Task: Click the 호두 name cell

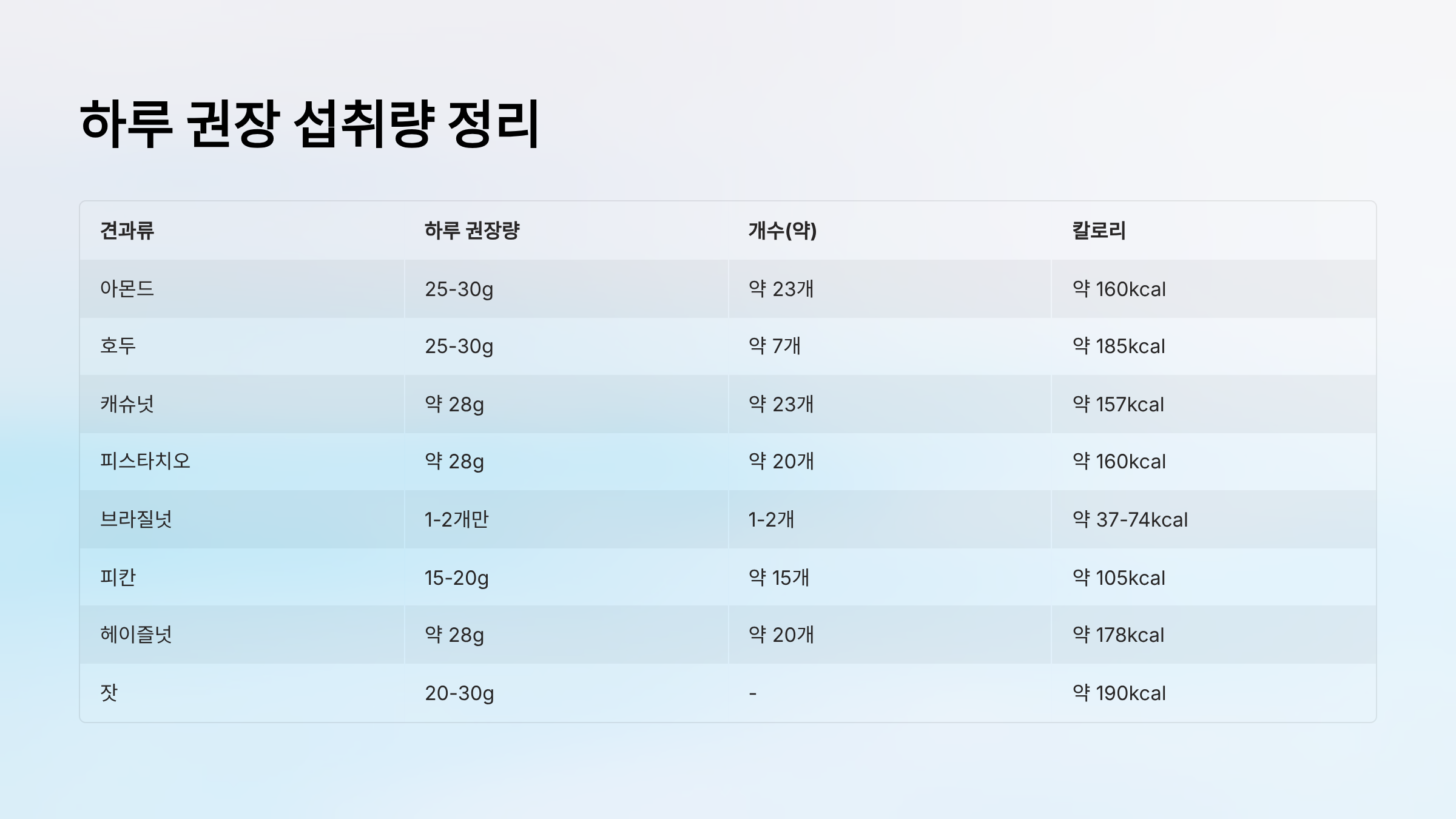Action: [118, 346]
